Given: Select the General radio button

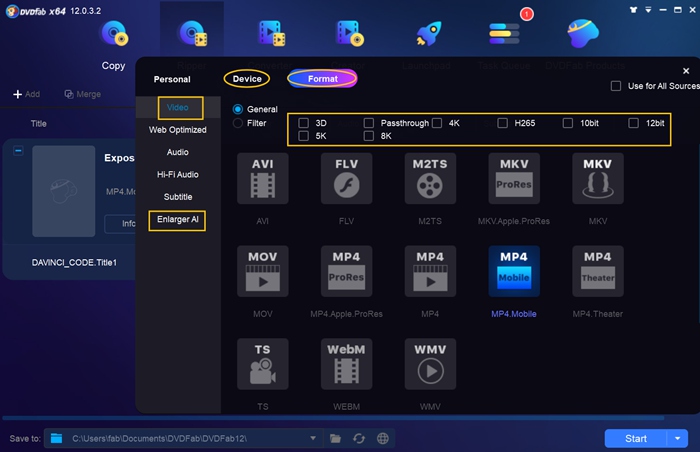Looking at the screenshot, I should 238,109.
